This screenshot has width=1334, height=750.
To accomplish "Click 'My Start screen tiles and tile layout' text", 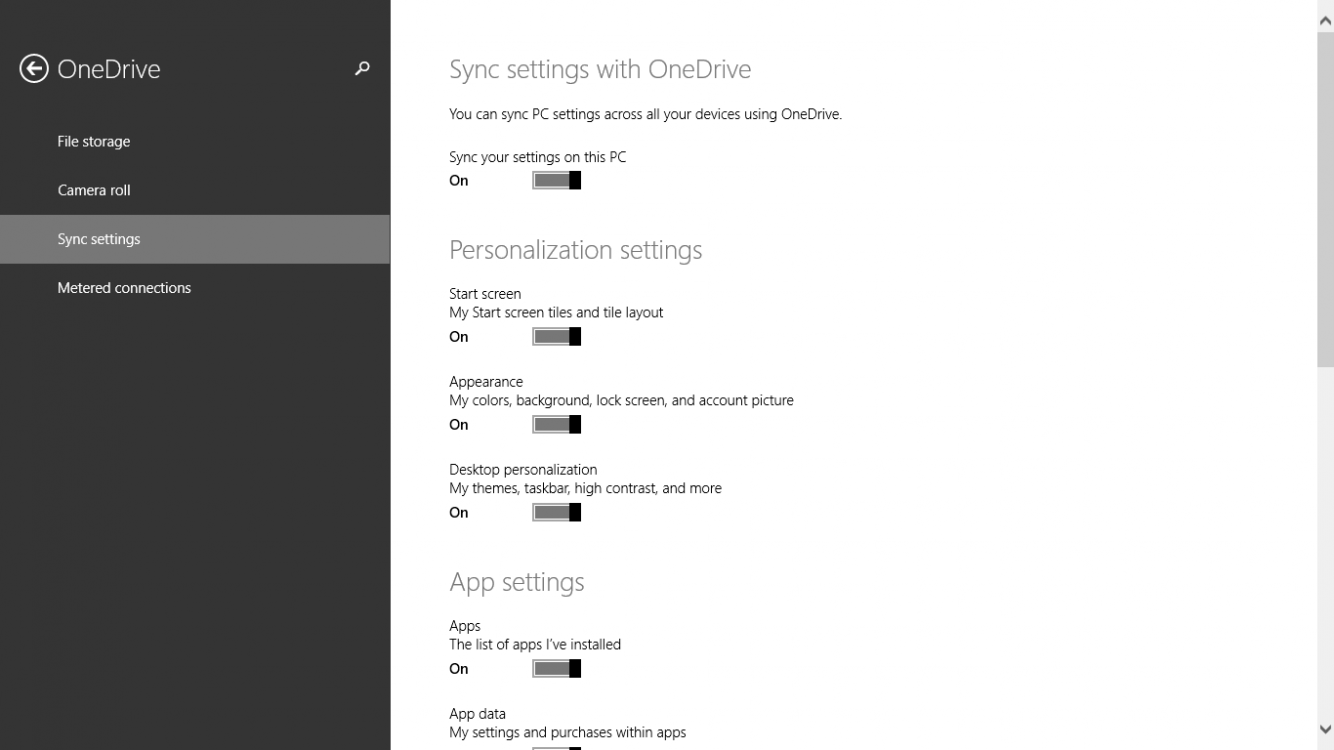I will point(556,312).
